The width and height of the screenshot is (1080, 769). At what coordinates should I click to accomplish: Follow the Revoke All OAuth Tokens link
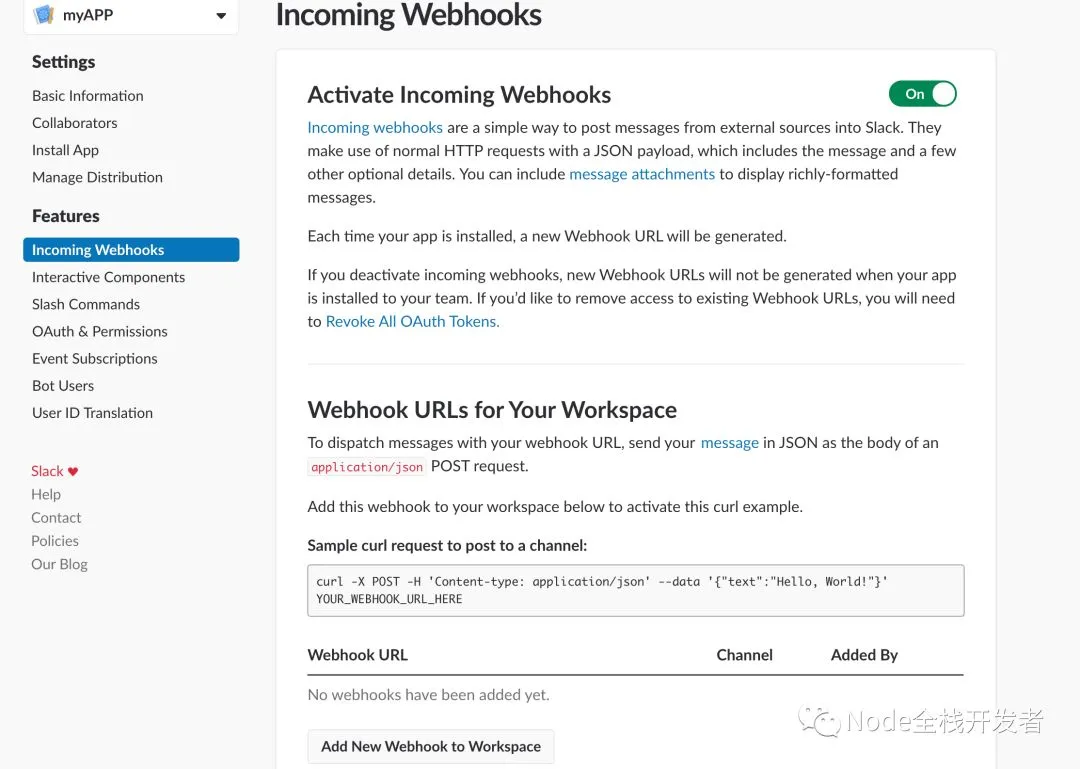412,321
